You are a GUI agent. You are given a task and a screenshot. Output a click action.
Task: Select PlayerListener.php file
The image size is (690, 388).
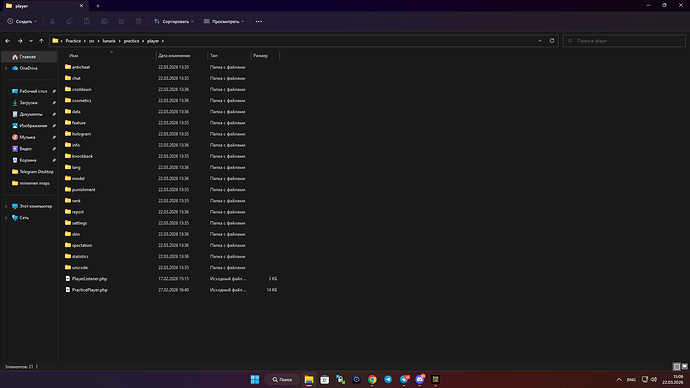[86, 278]
